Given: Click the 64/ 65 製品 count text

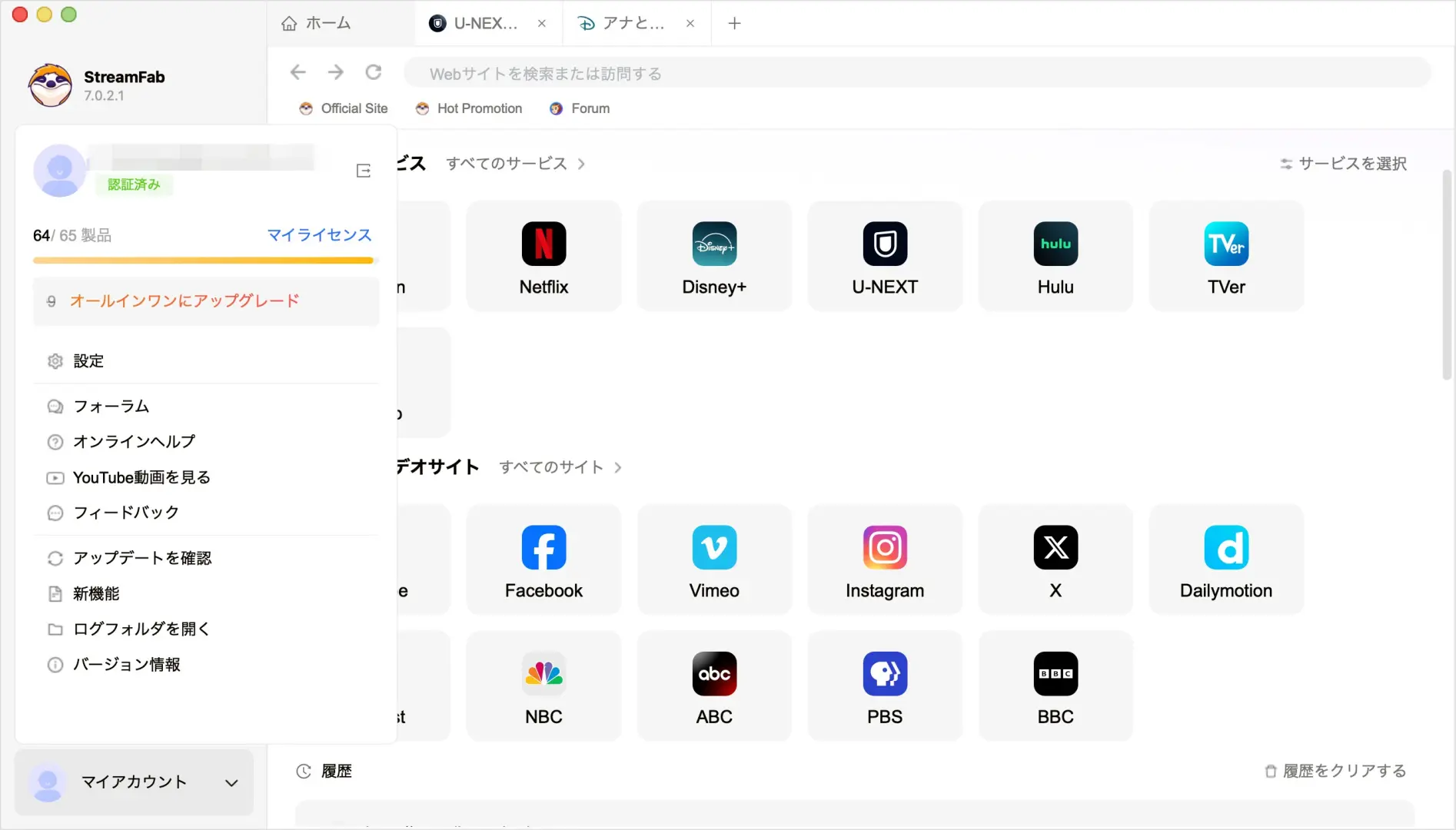Looking at the screenshot, I should pyautogui.click(x=72, y=235).
